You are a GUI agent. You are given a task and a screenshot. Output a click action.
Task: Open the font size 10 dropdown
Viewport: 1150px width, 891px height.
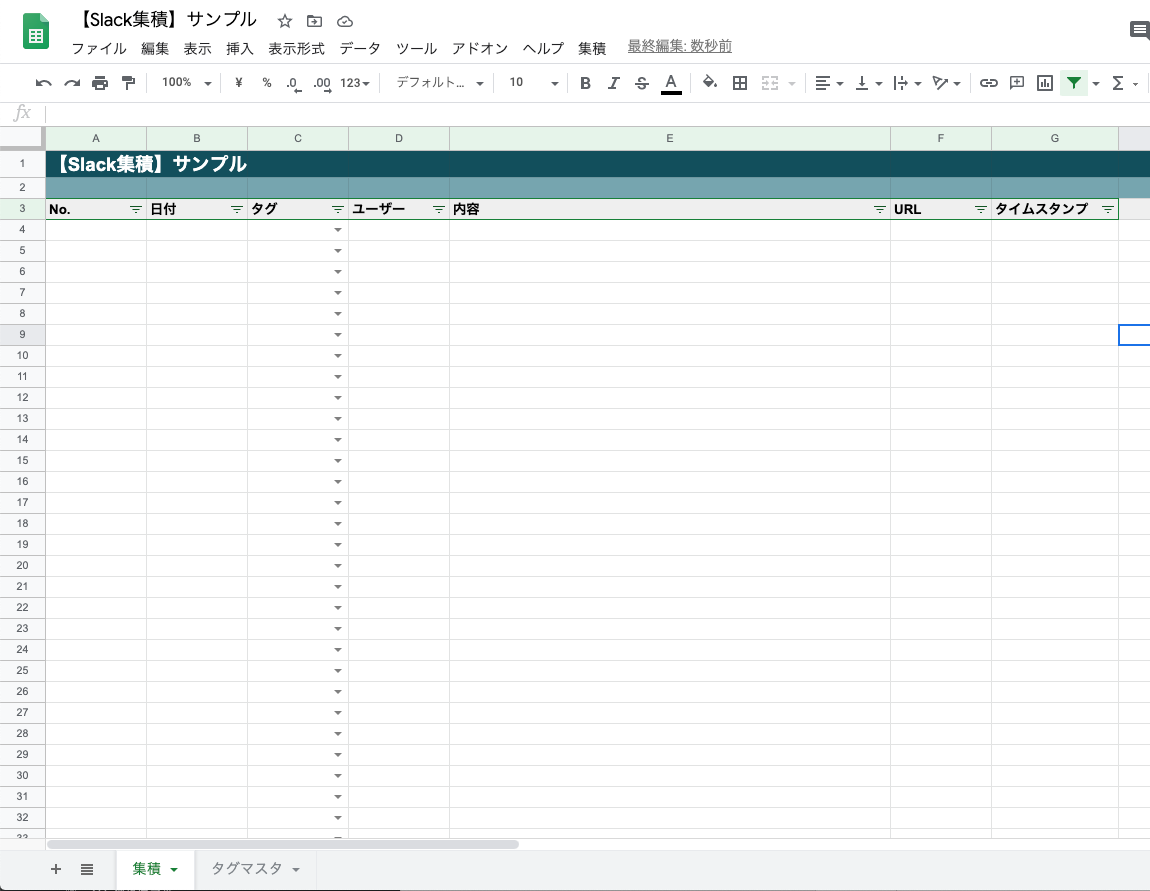[x=534, y=83]
